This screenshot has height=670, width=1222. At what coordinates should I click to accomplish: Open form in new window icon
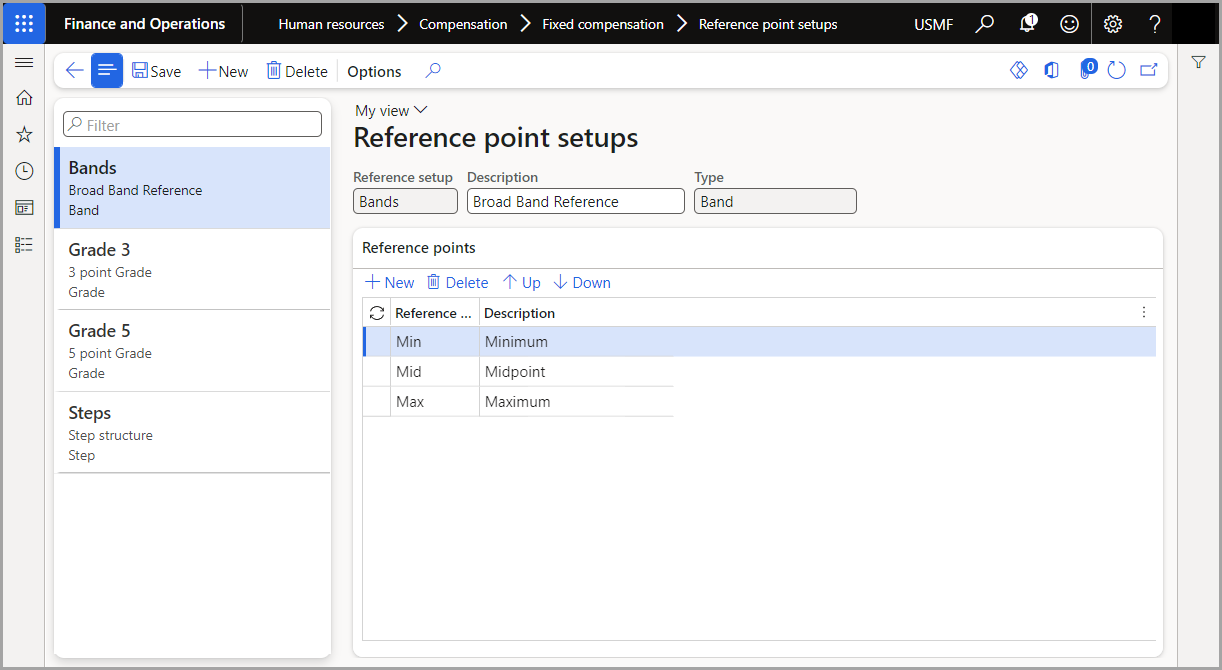point(1149,70)
